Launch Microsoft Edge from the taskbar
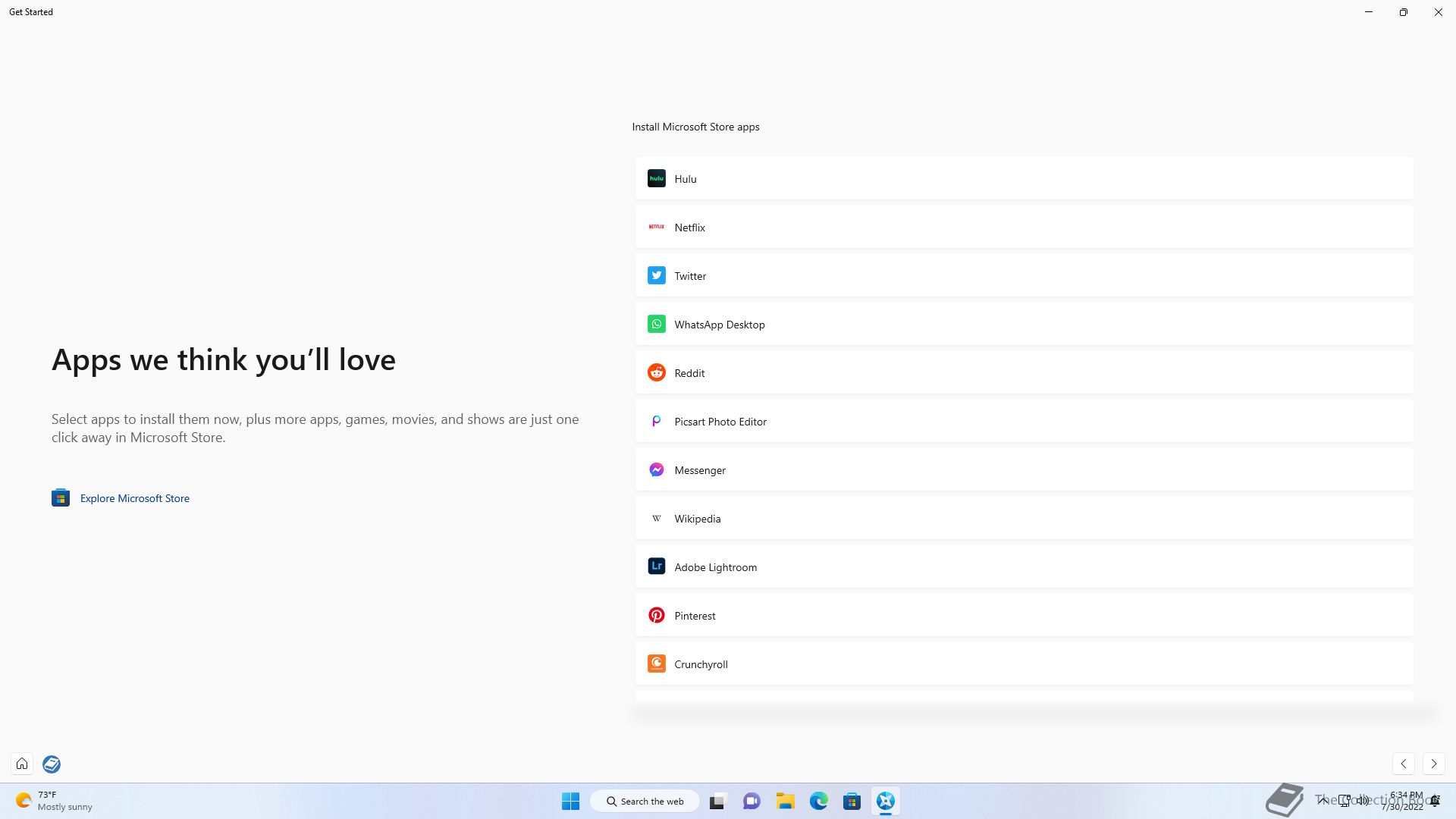Screen dimensions: 1456x819 point(818,801)
